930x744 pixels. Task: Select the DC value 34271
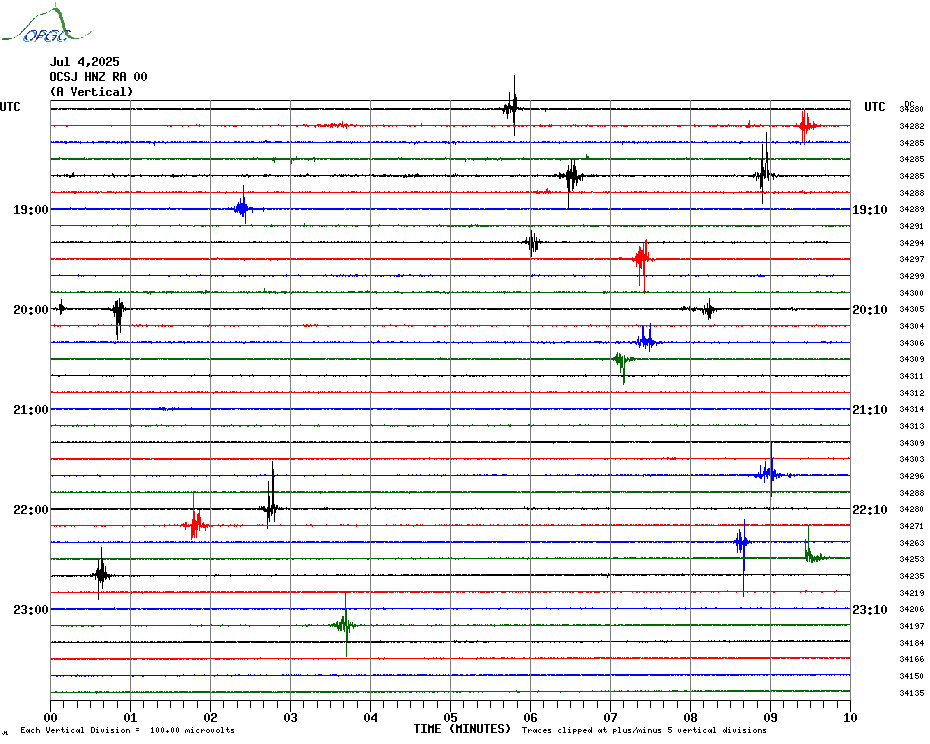912,526
